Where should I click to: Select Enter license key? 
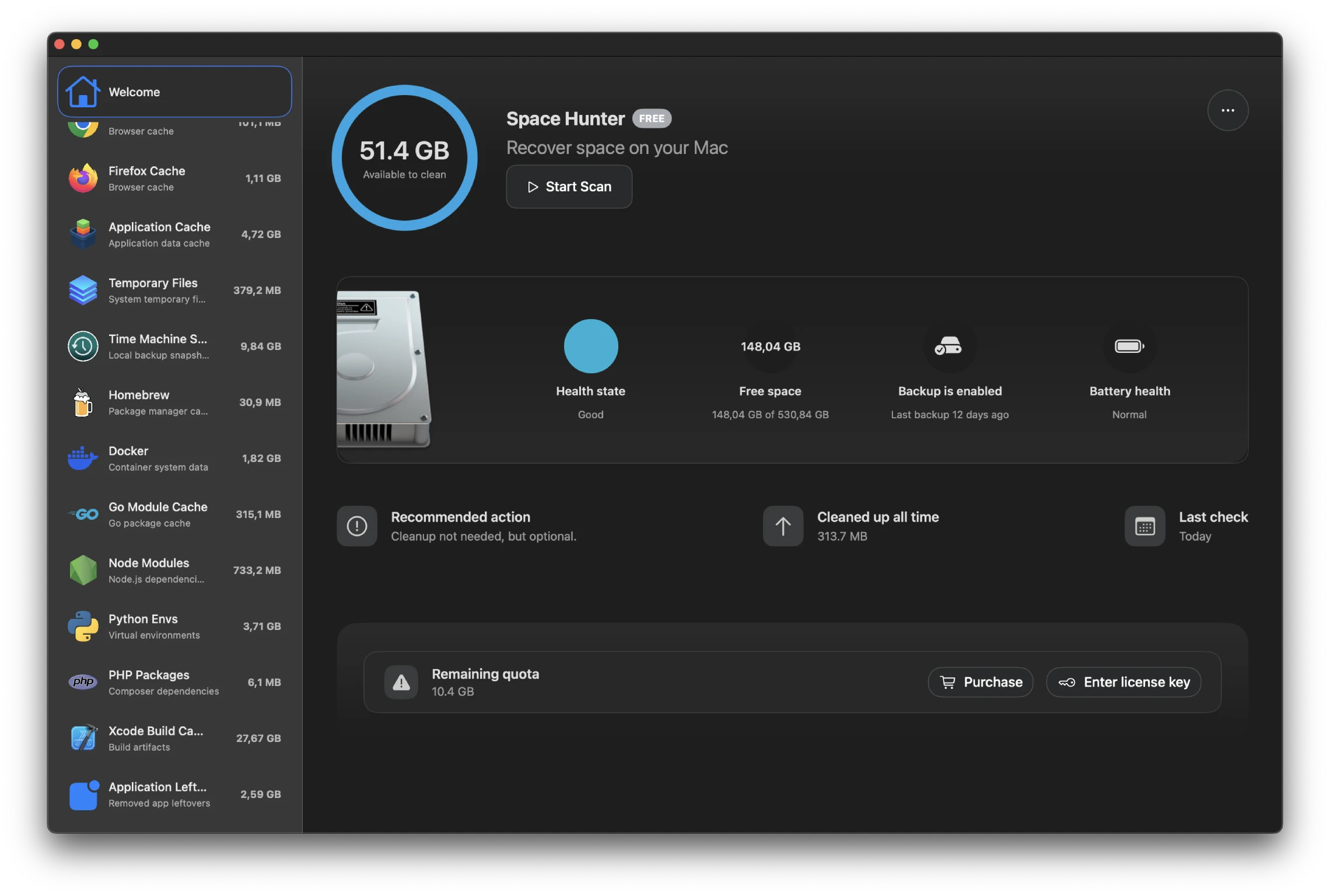click(x=1123, y=682)
